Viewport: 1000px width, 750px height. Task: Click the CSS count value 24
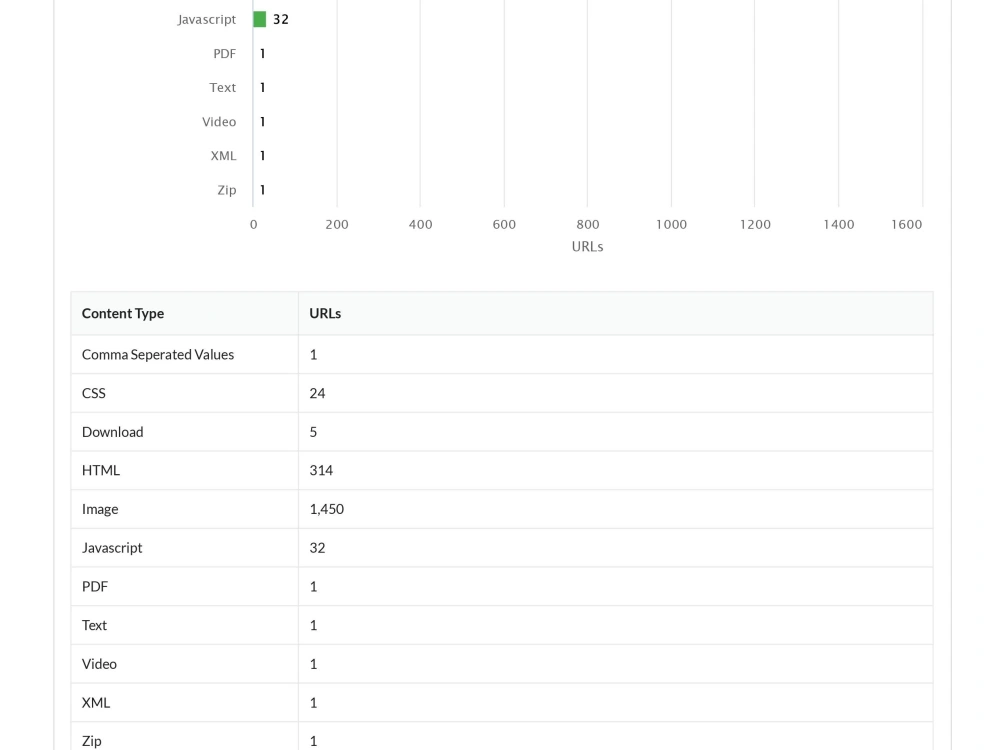317,393
